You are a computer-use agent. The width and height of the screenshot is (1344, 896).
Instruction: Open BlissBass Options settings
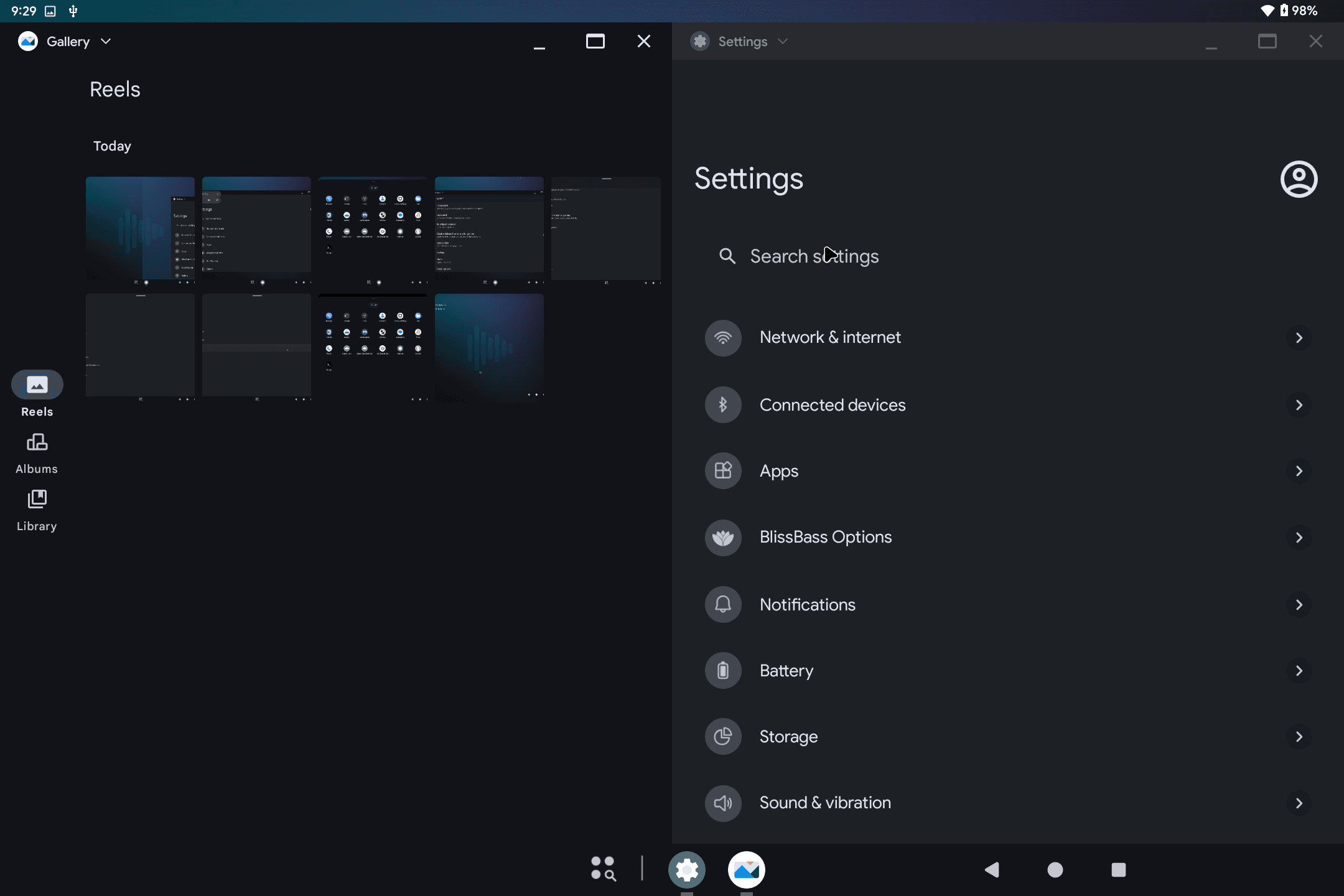coord(826,537)
